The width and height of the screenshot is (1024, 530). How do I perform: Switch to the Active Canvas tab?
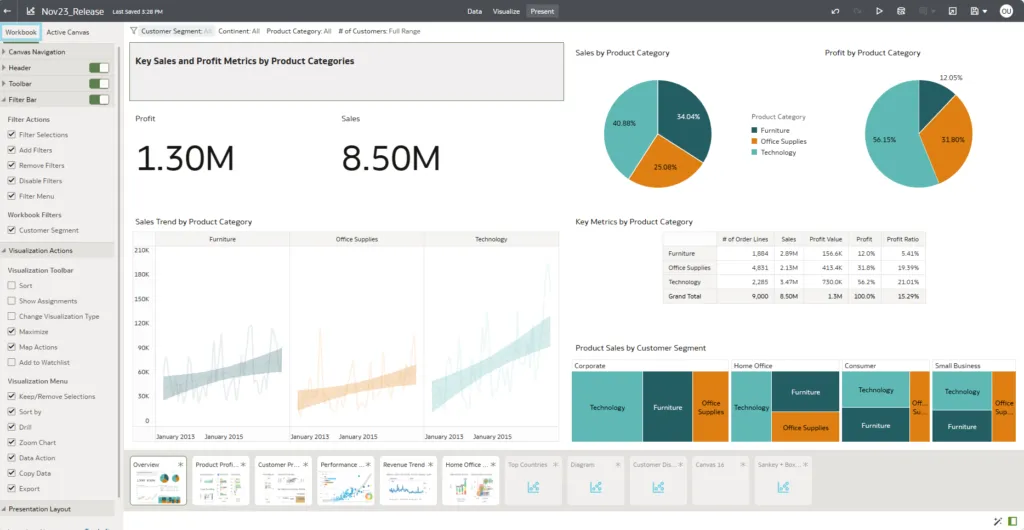(68, 32)
